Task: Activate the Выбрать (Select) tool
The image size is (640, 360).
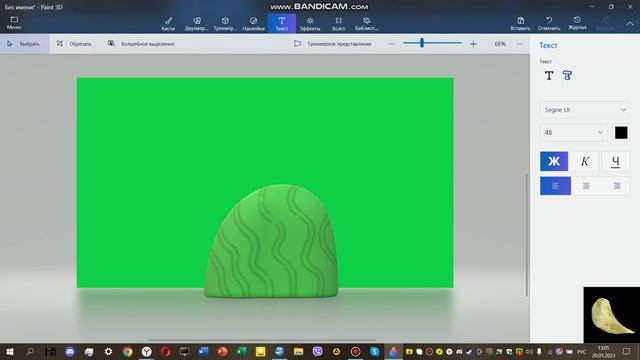Action: pyautogui.click(x=24, y=44)
